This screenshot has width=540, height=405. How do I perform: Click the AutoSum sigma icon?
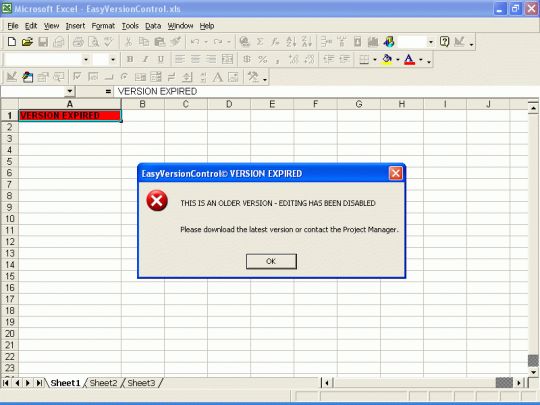pos(260,42)
